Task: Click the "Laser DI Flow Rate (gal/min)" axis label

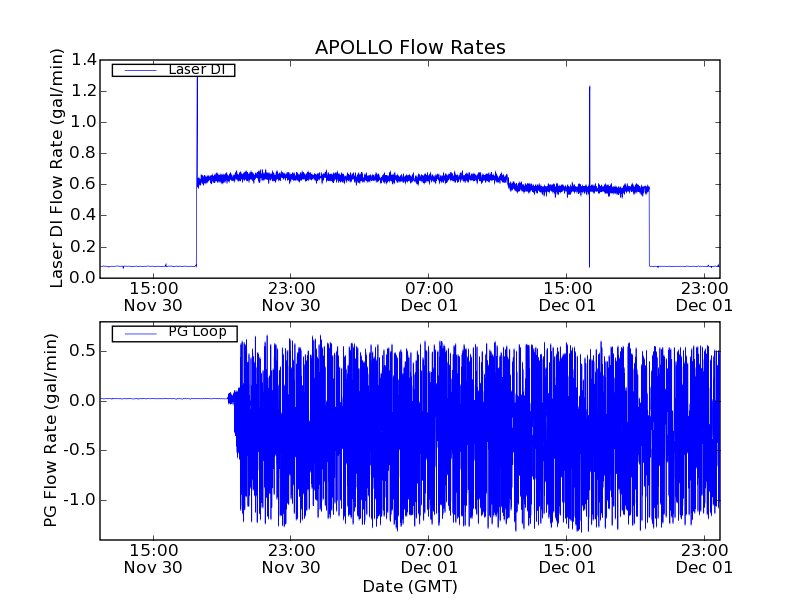Action: (x=56, y=168)
